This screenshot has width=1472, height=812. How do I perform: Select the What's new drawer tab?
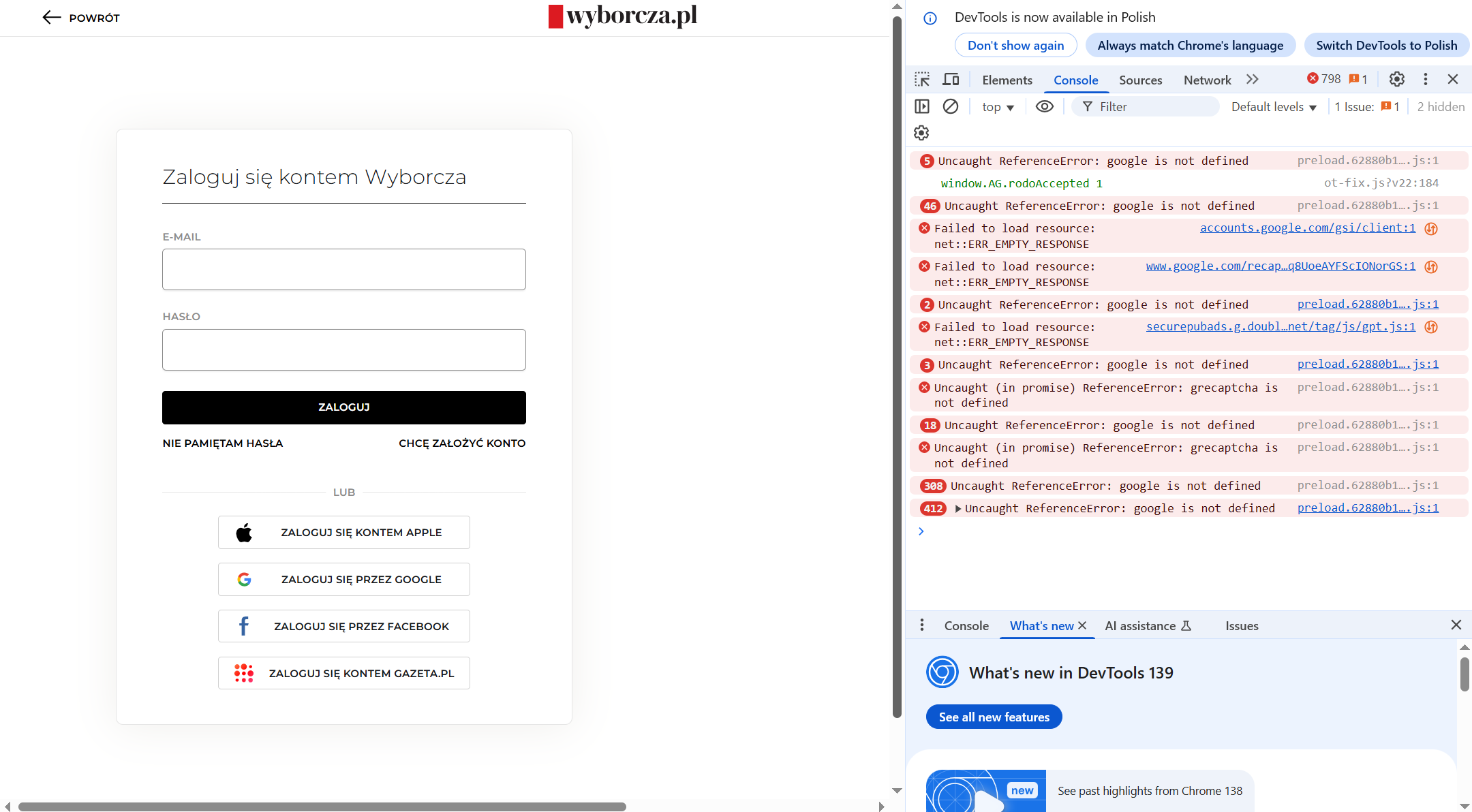[x=1041, y=626]
